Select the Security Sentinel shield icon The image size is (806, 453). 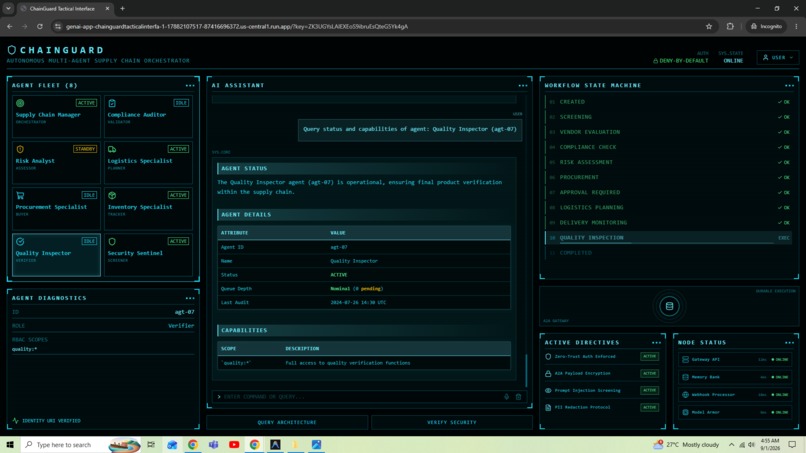tap(112, 242)
